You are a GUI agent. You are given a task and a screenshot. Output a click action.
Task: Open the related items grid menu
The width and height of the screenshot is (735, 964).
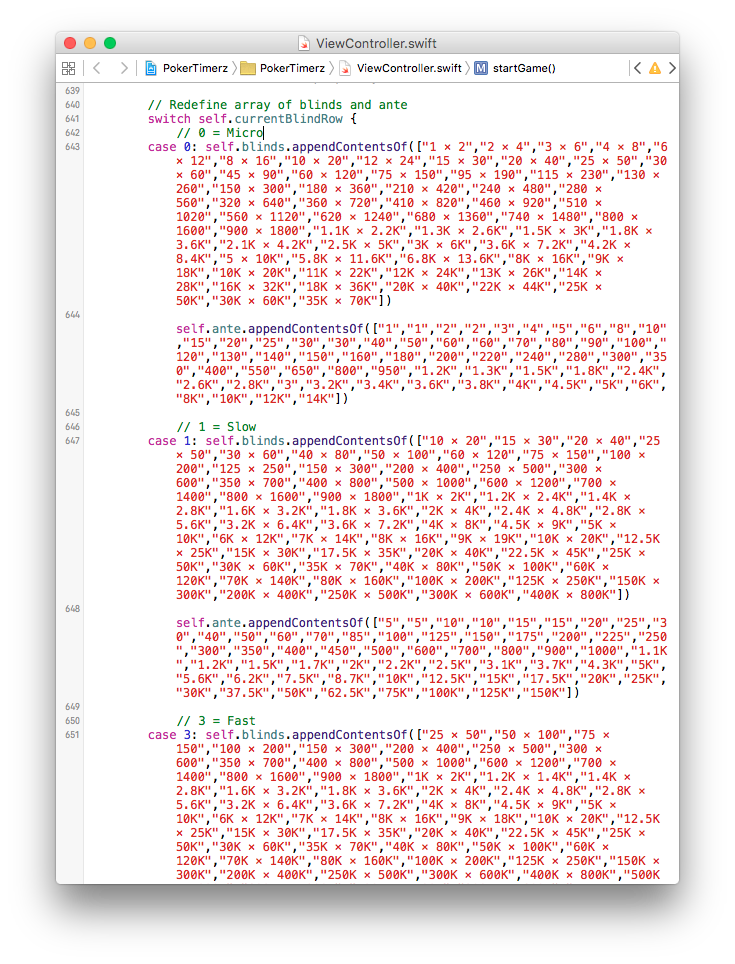click(69, 68)
